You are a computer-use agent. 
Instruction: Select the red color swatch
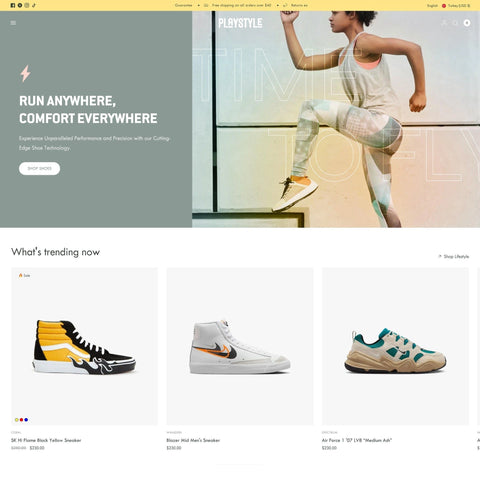click(x=21, y=420)
